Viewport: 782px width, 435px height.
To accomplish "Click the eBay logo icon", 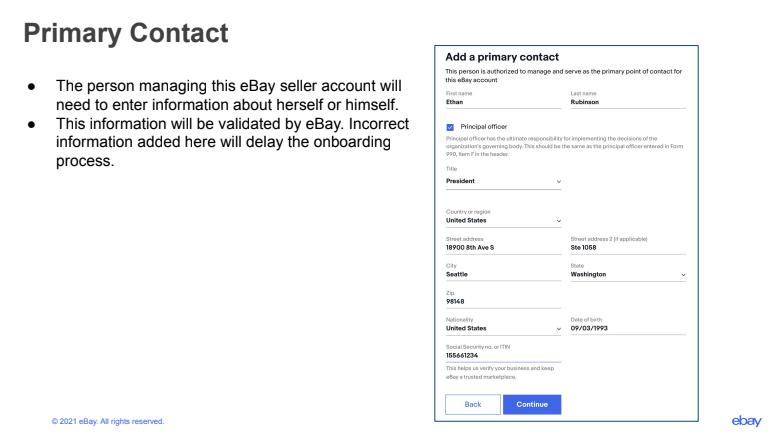I will [746, 421].
